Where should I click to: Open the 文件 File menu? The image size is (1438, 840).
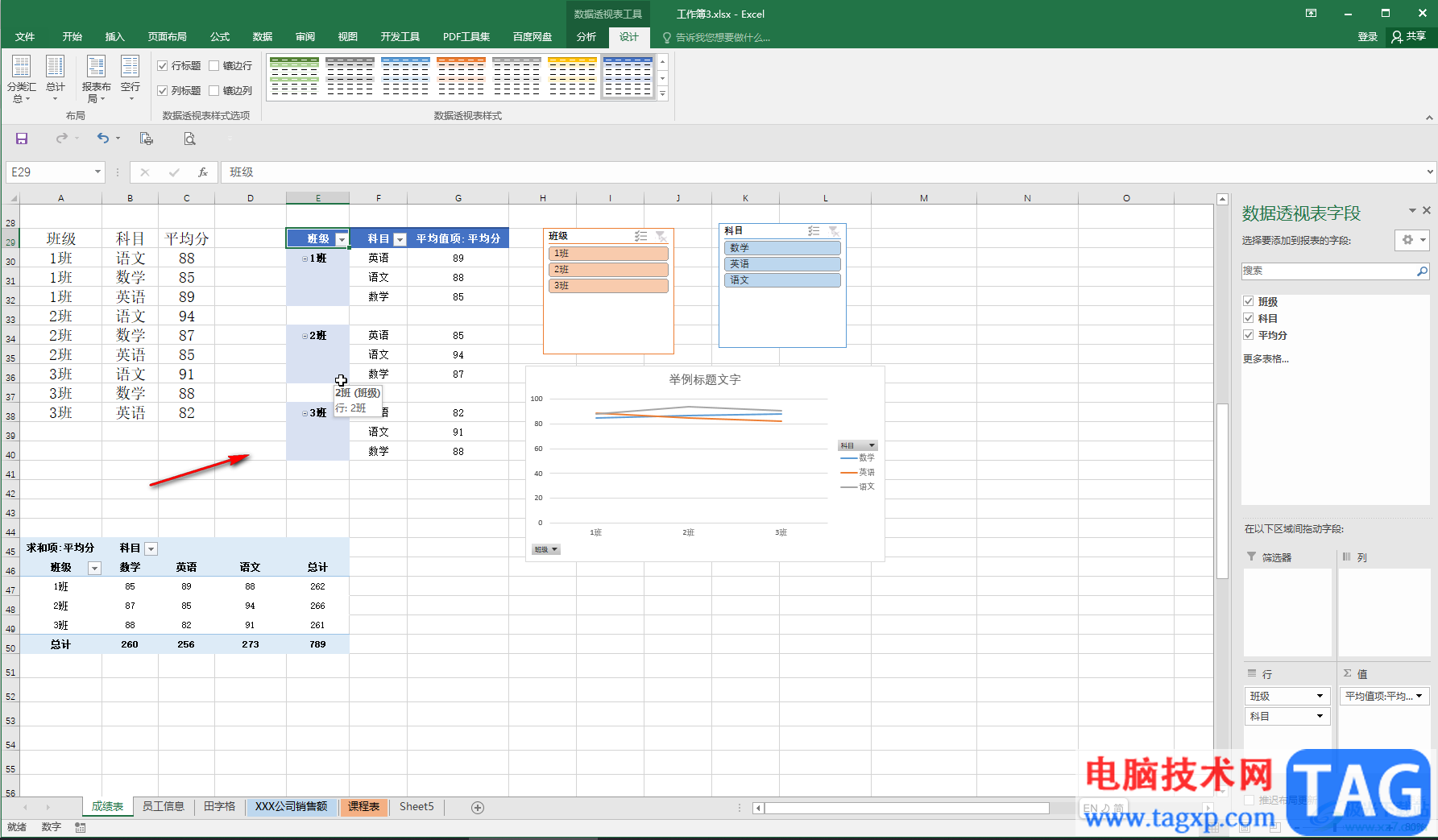pyautogui.click(x=25, y=36)
